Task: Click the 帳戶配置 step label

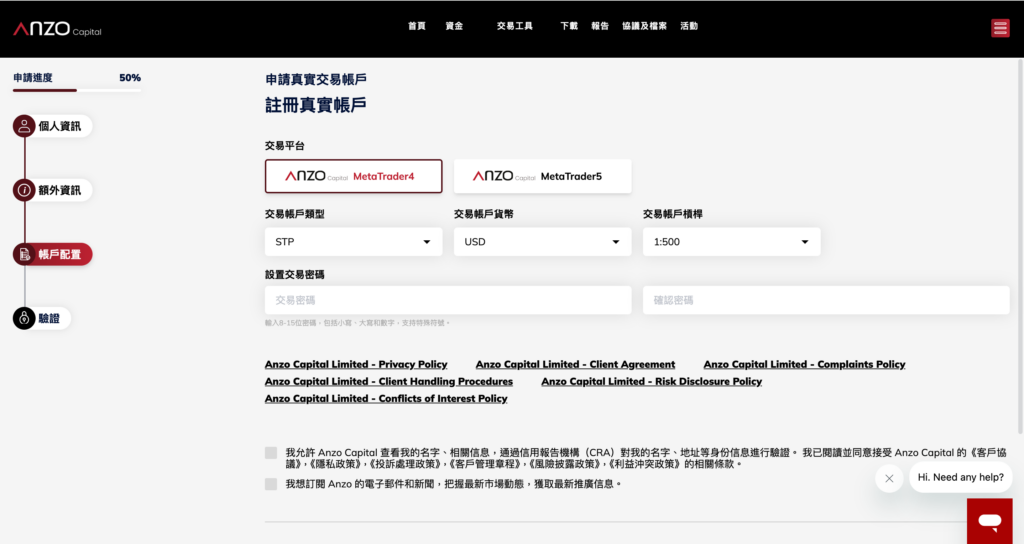Action: [x=59, y=254]
